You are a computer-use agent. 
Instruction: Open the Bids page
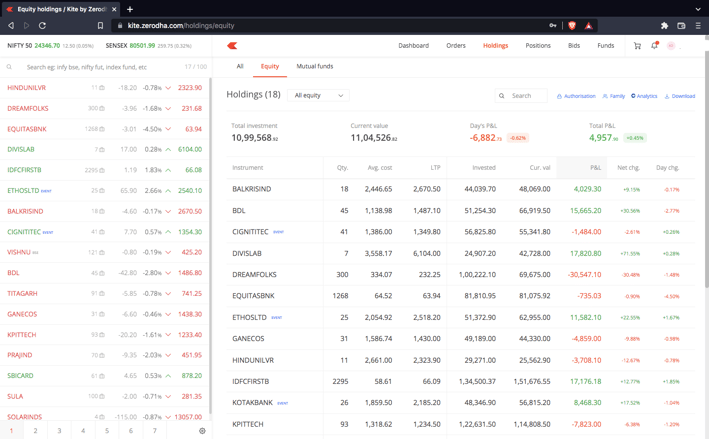coord(574,46)
